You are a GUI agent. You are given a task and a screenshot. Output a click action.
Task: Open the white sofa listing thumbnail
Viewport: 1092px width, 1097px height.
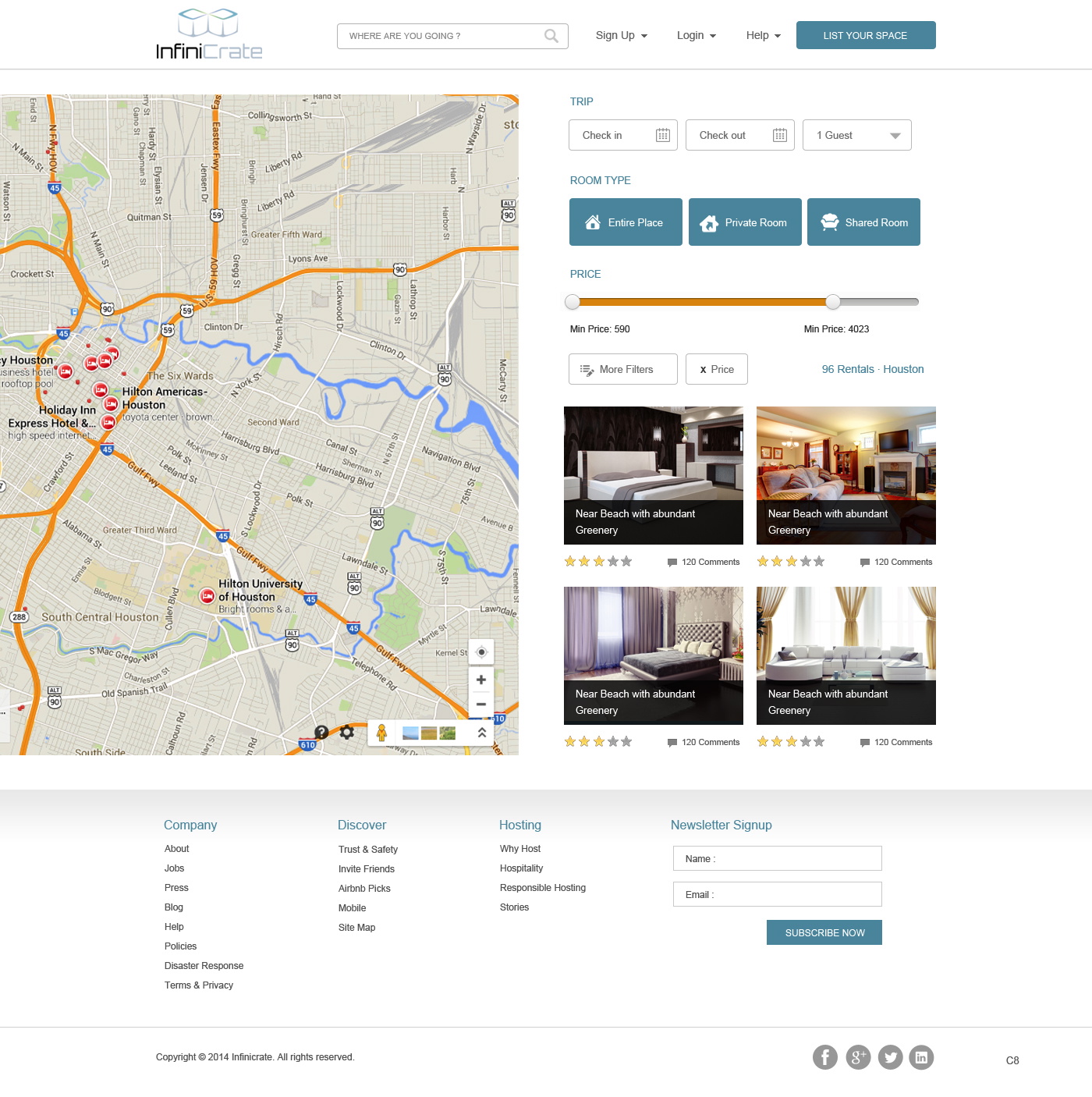846,655
